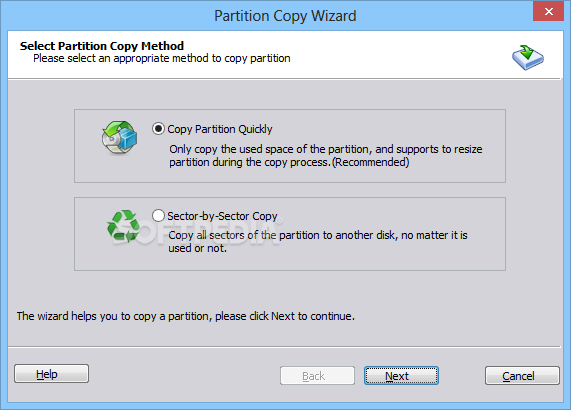This screenshot has width=571, height=410.
Task: Click the wizard header drive download icon
Action: (x=528, y=57)
